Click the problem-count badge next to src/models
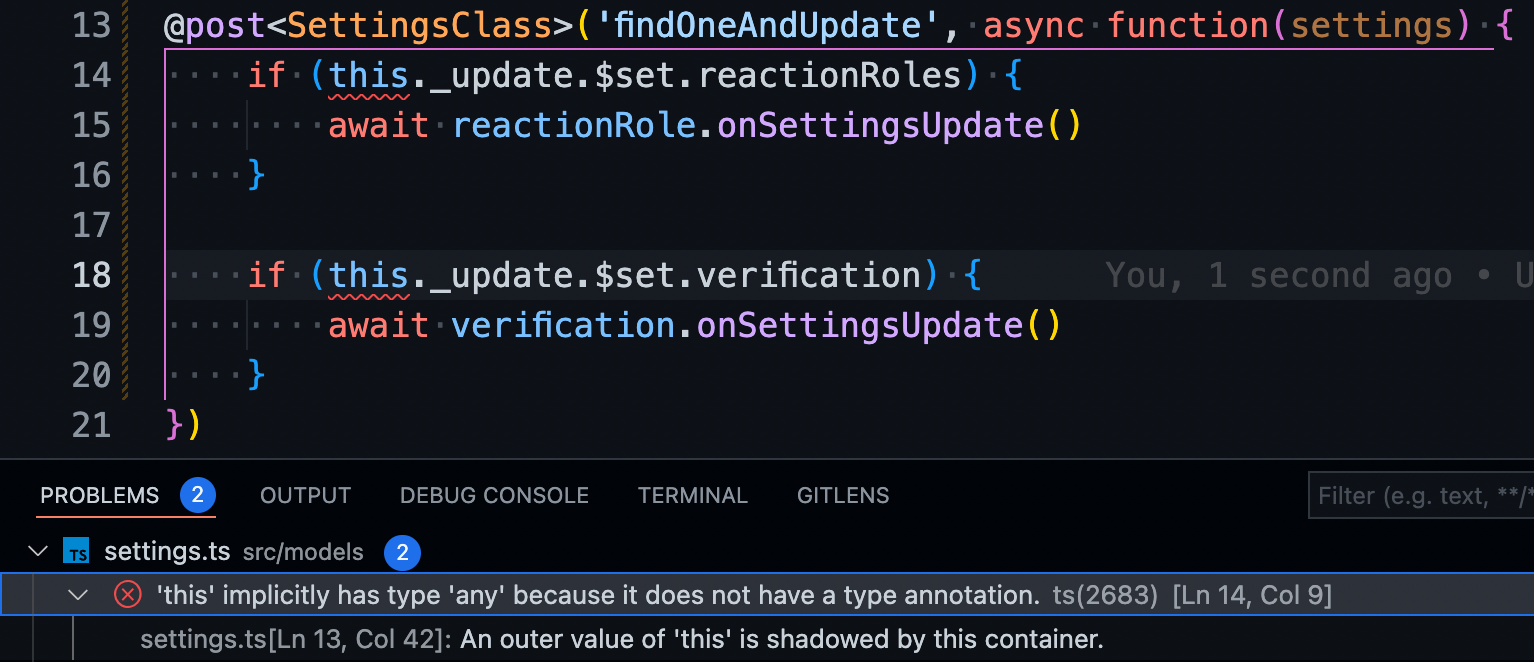 point(404,552)
